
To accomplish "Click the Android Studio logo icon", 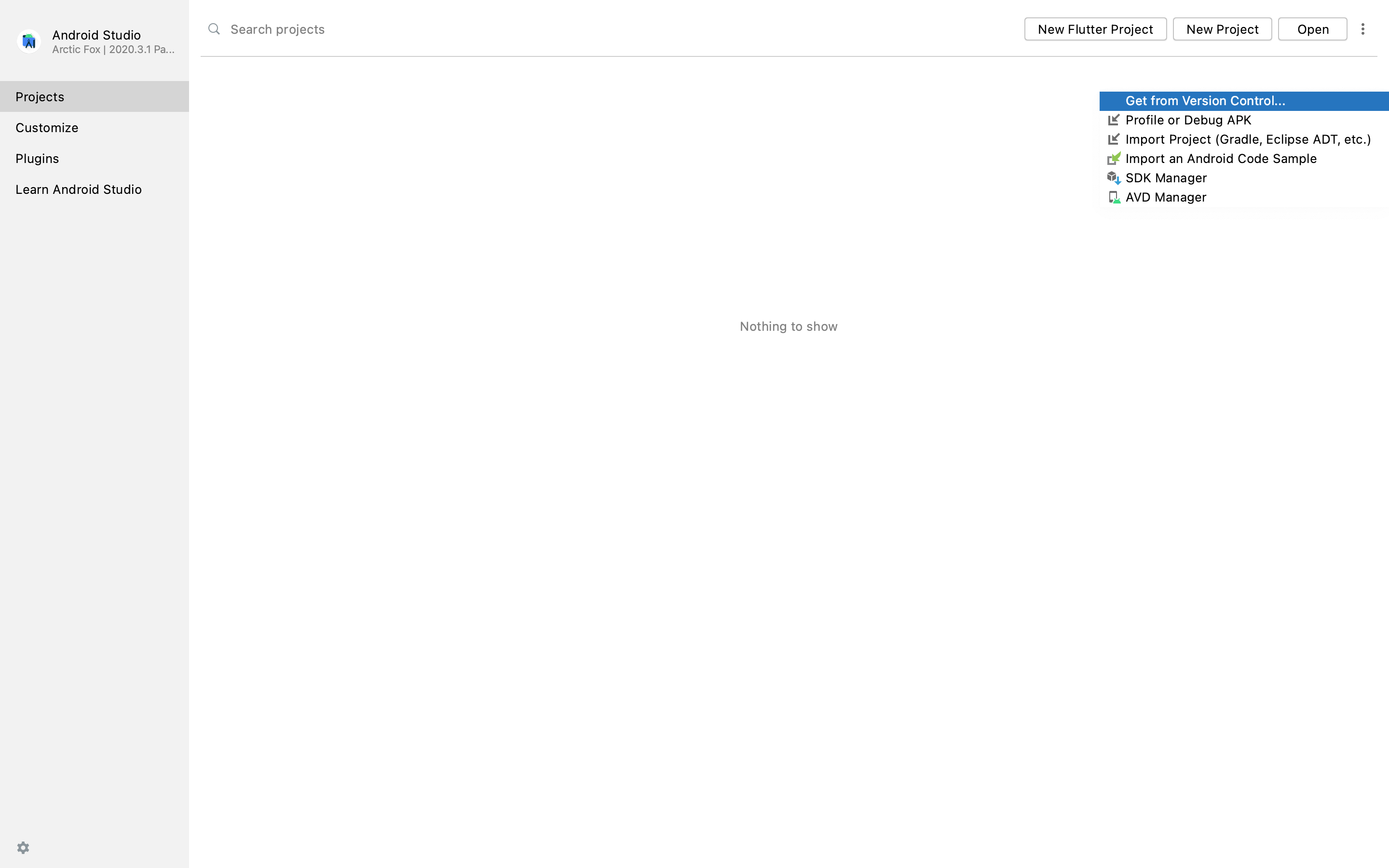I will click(x=29, y=41).
